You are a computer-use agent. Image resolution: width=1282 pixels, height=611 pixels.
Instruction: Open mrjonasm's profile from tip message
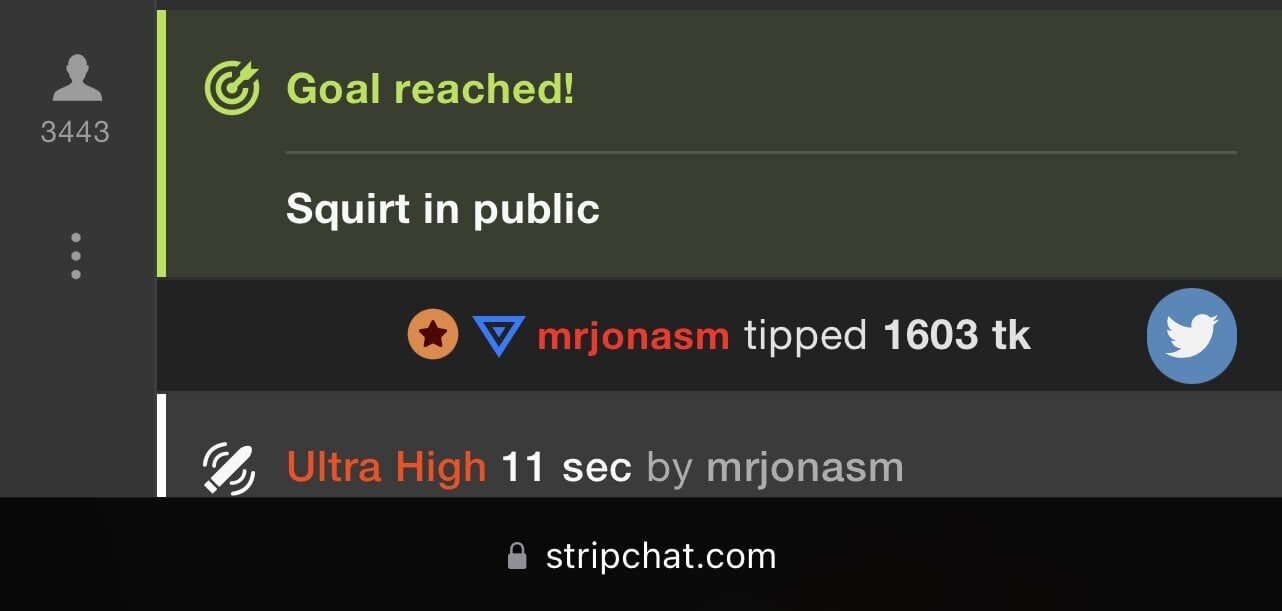click(633, 336)
